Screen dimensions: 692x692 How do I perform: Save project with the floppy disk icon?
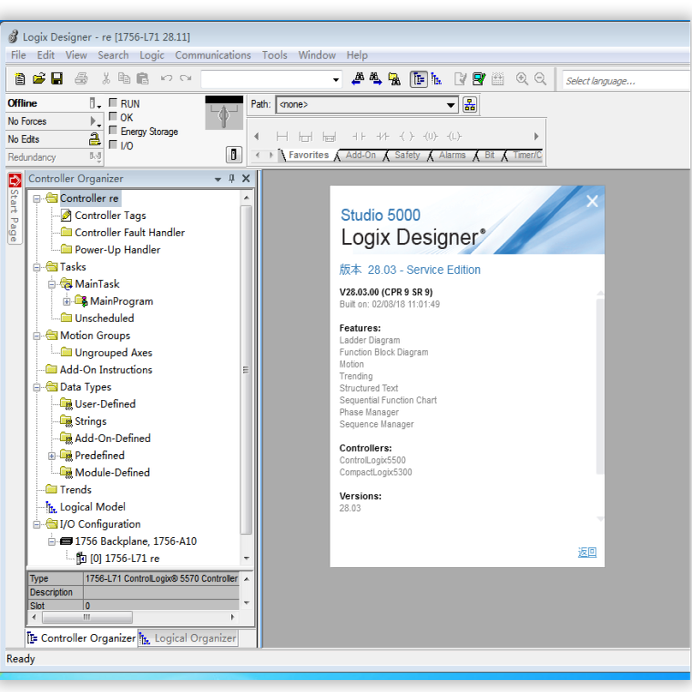point(57,79)
